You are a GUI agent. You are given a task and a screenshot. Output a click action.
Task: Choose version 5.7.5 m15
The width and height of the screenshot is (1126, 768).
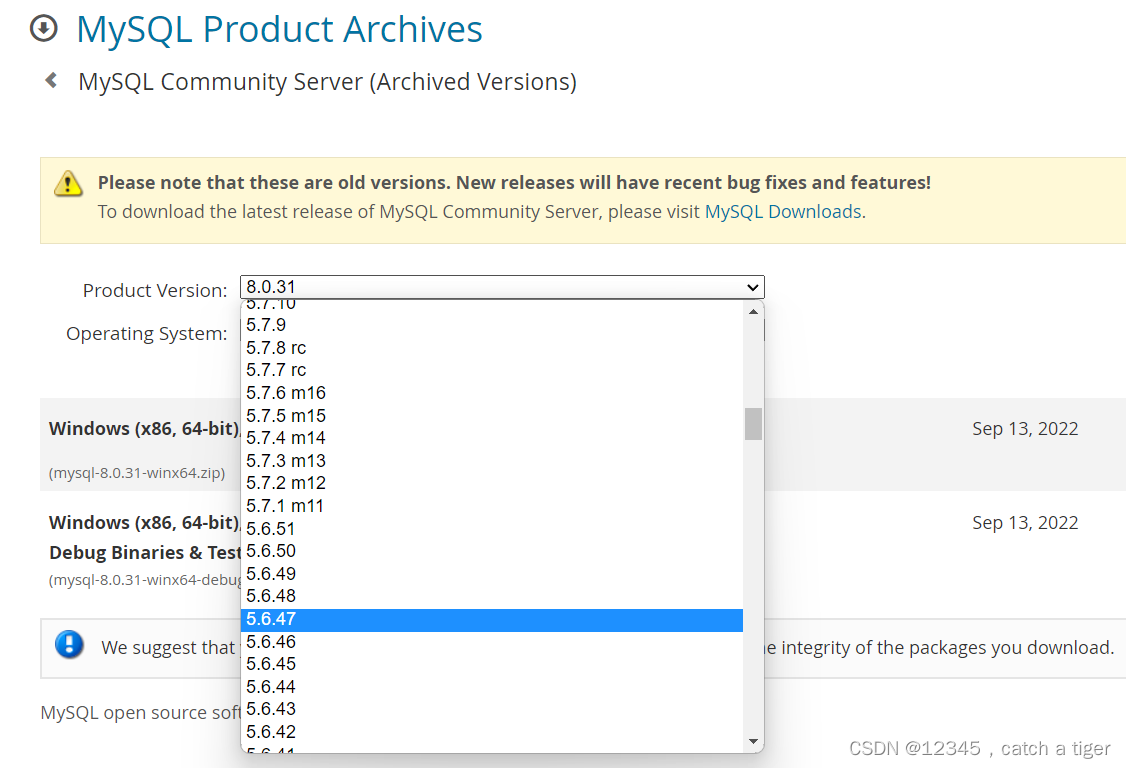click(x=492, y=416)
